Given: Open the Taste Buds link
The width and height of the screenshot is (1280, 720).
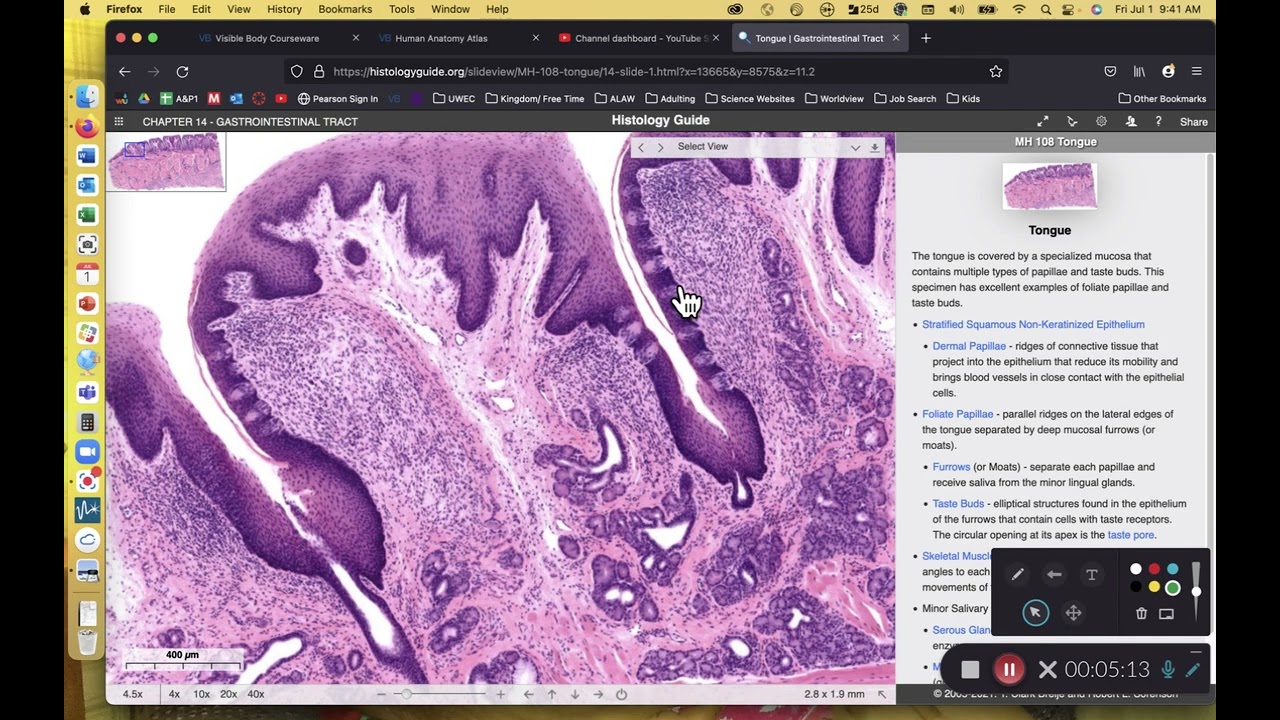Looking at the screenshot, I should (x=958, y=504).
